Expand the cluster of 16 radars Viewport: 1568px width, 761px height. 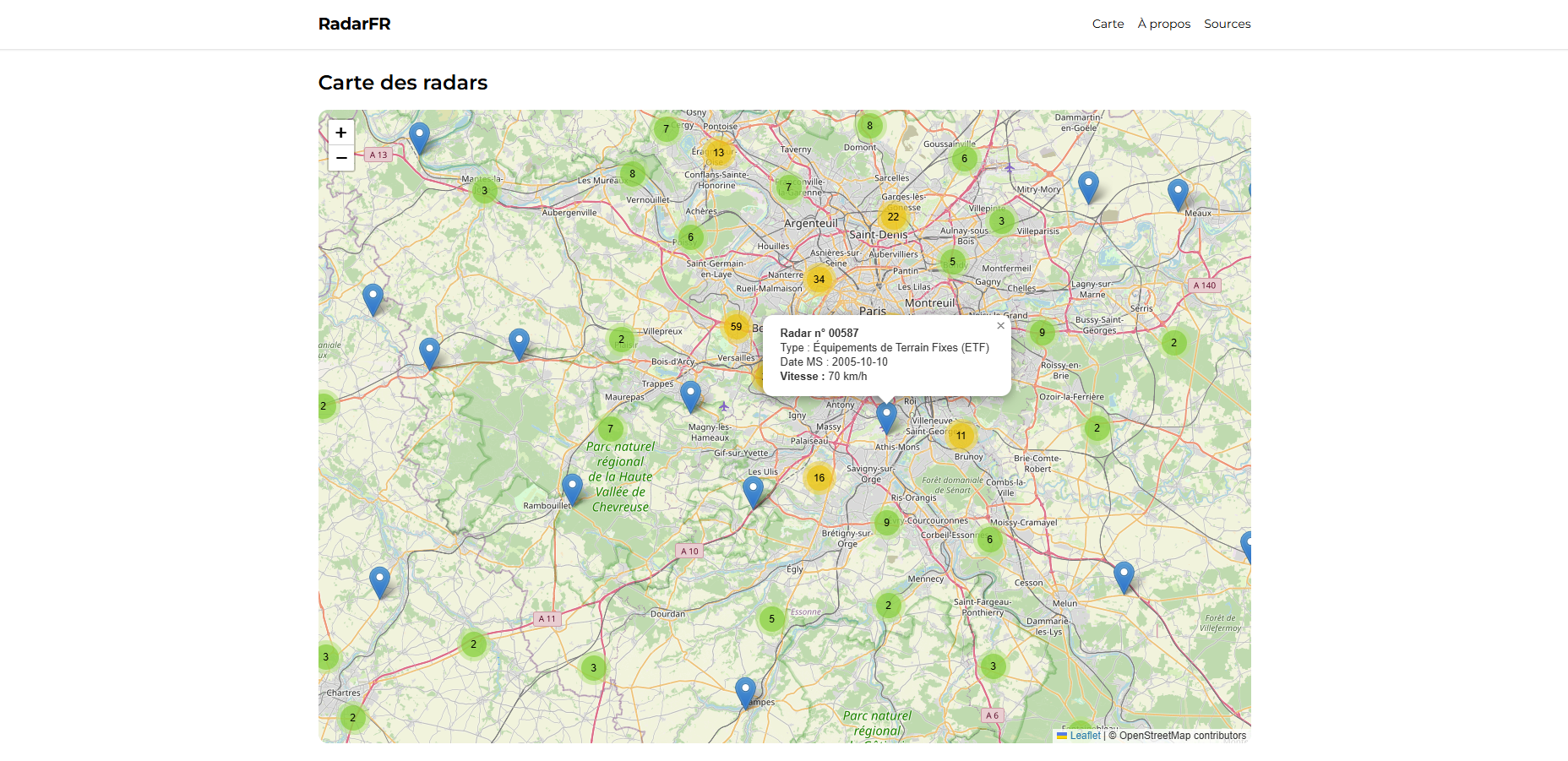click(819, 478)
